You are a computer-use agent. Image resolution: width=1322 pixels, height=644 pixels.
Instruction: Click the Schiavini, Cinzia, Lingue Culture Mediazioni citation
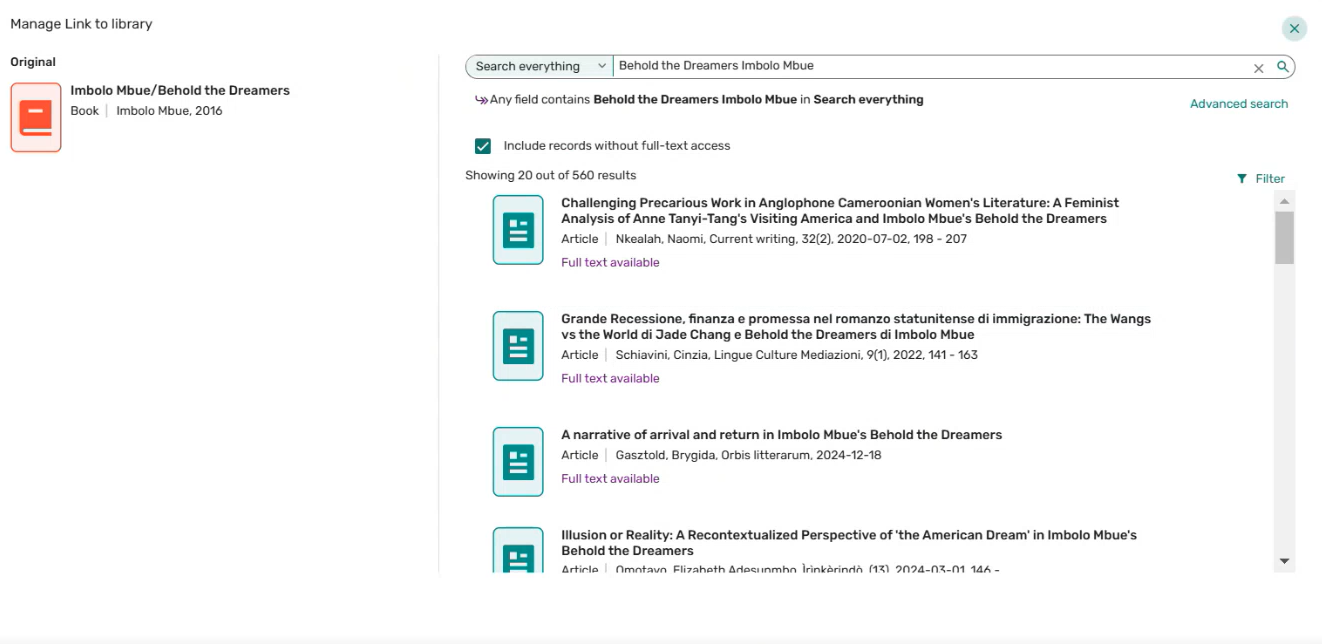796,355
